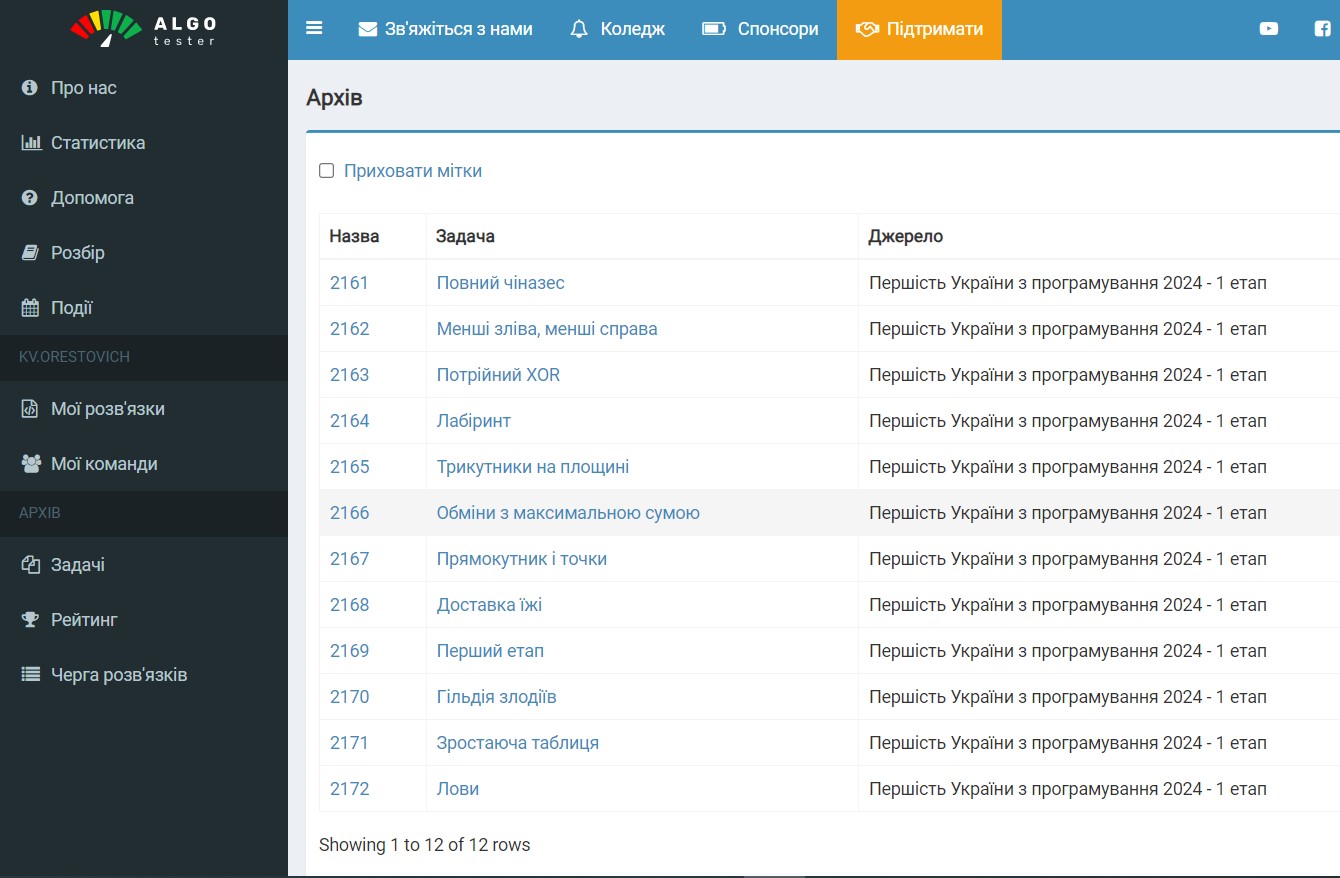
Task: Open the Коледж top menu item
Action: coord(617,29)
